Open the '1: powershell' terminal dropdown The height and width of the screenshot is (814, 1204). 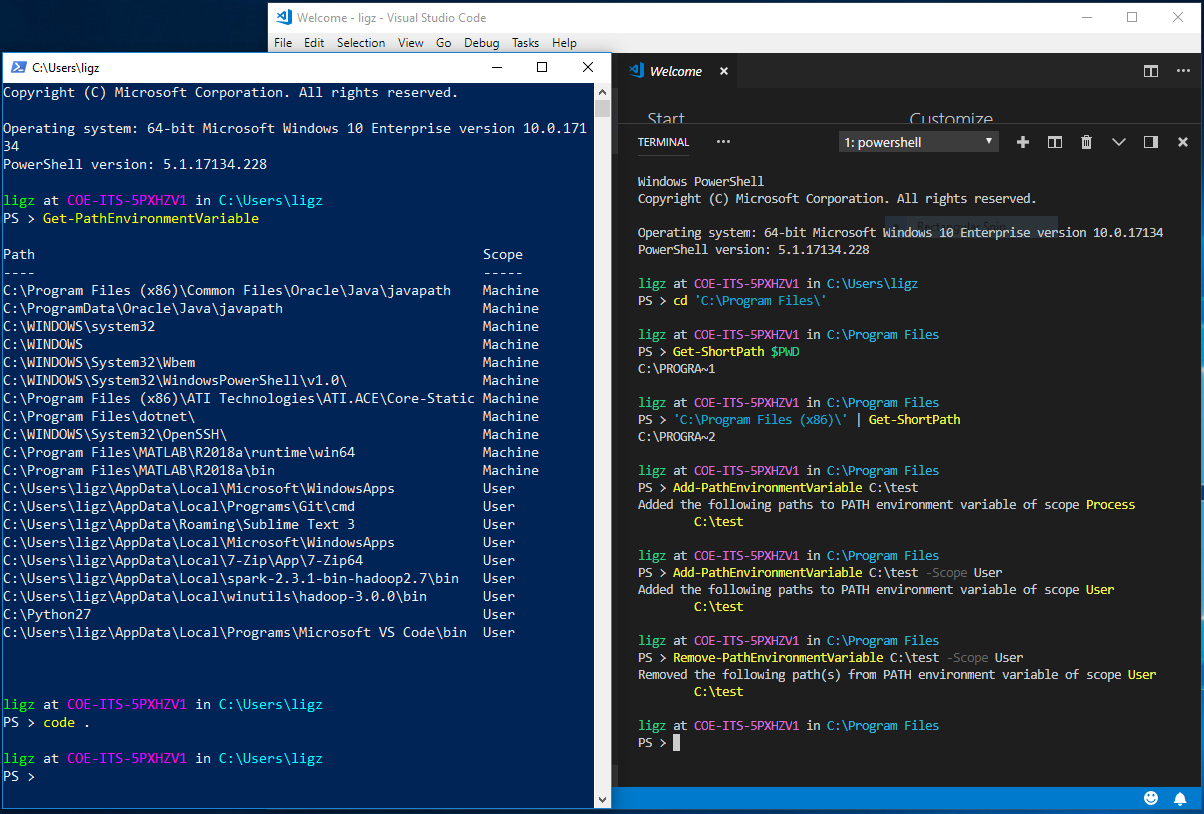(919, 142)
